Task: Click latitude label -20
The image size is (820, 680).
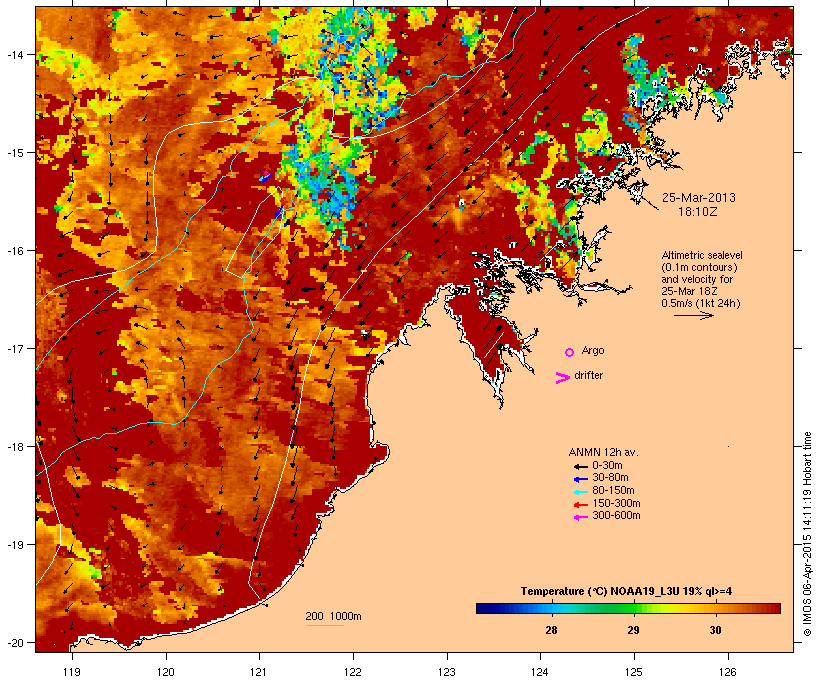Action: coord(14,642)
